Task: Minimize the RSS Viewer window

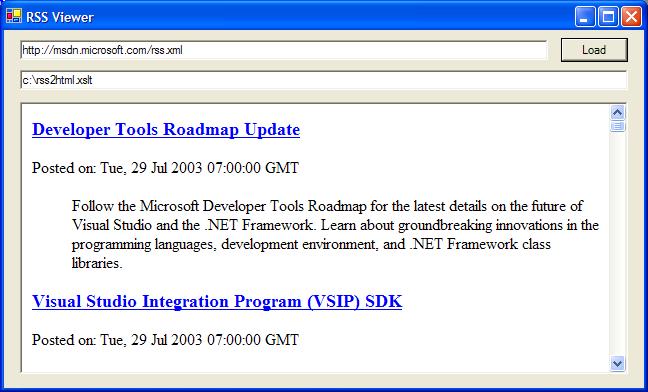Action: coord(584,17)
